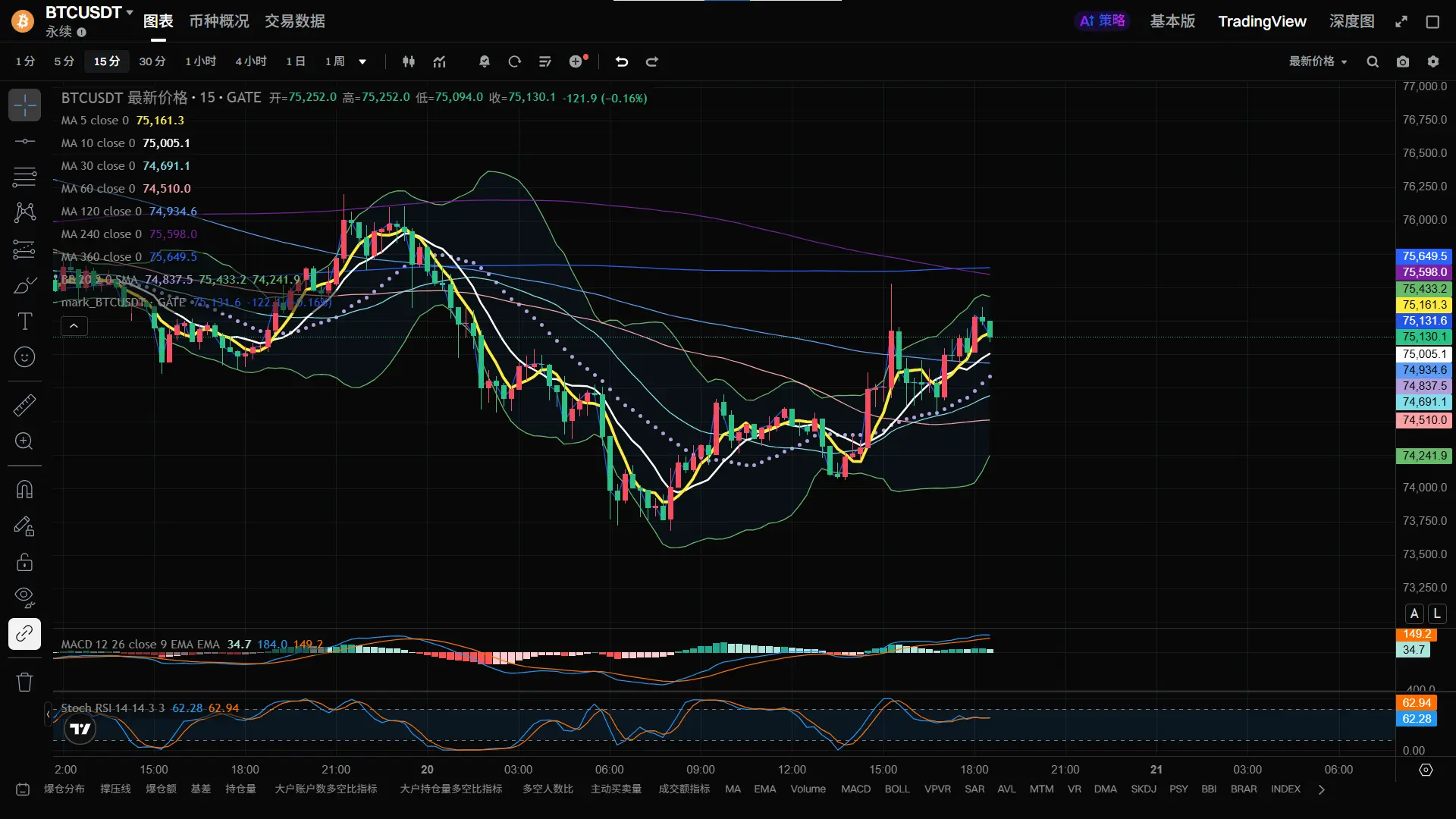Viewport: 1456px width, 819px height.
Task: Activate the magnet snap mode
Action: (x=24, y=490)
